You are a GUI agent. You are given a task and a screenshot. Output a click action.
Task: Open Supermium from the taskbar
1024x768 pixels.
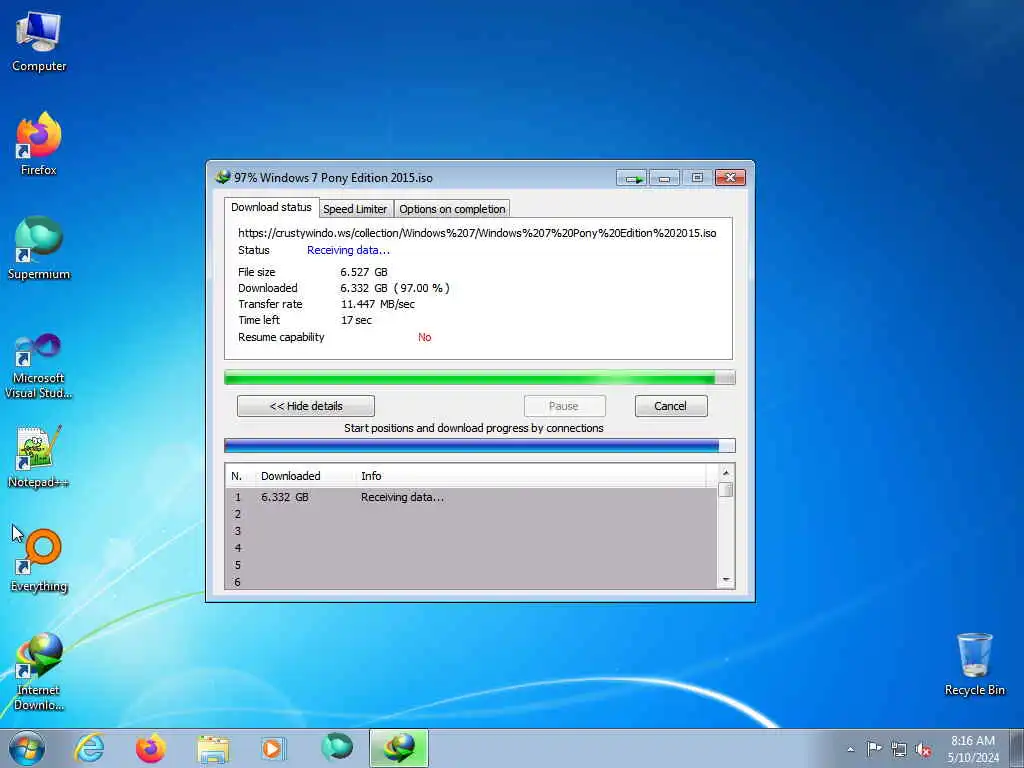(x=337, y=748)
